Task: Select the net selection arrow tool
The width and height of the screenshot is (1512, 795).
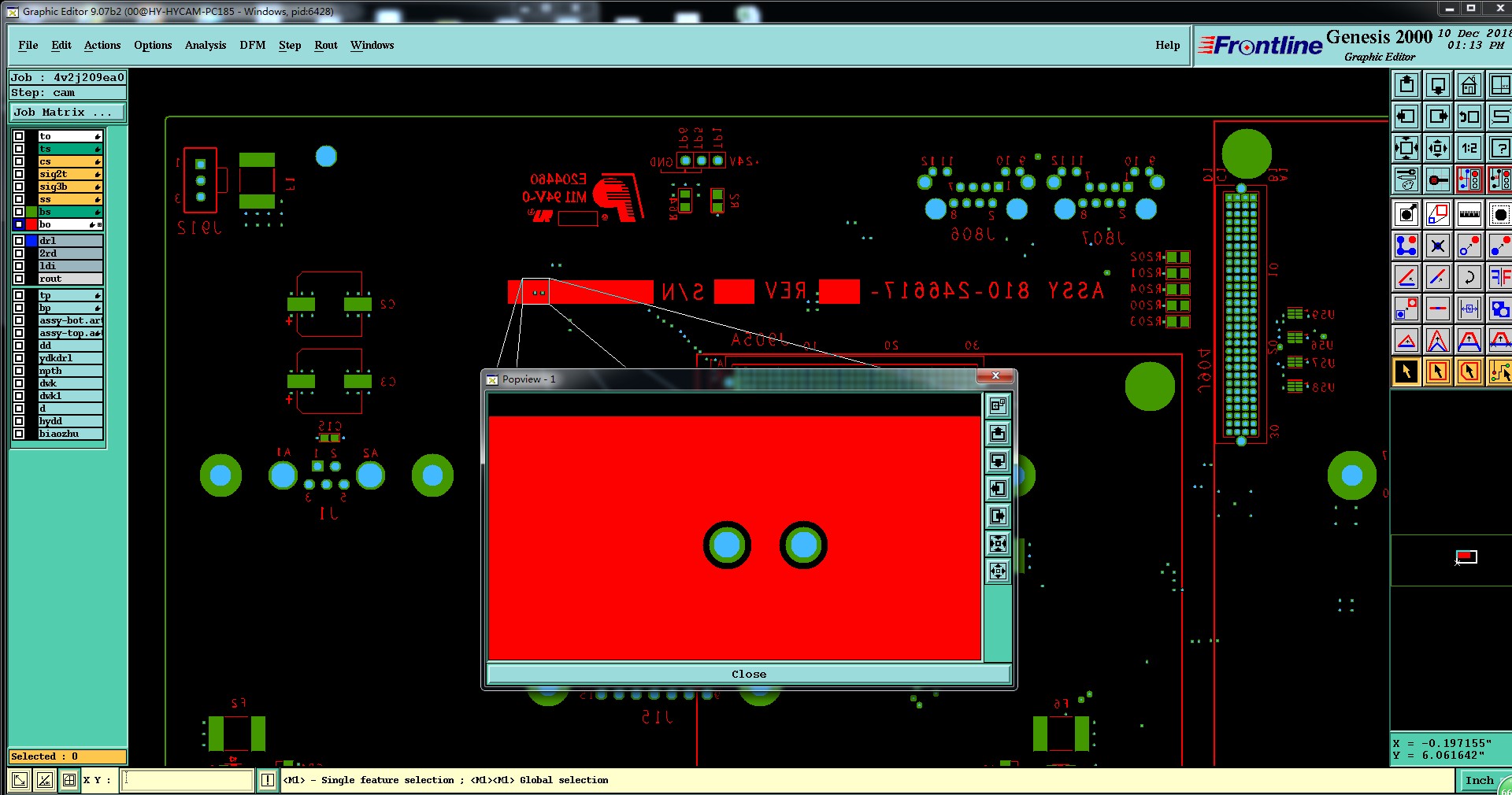Action: point(1500,372)
